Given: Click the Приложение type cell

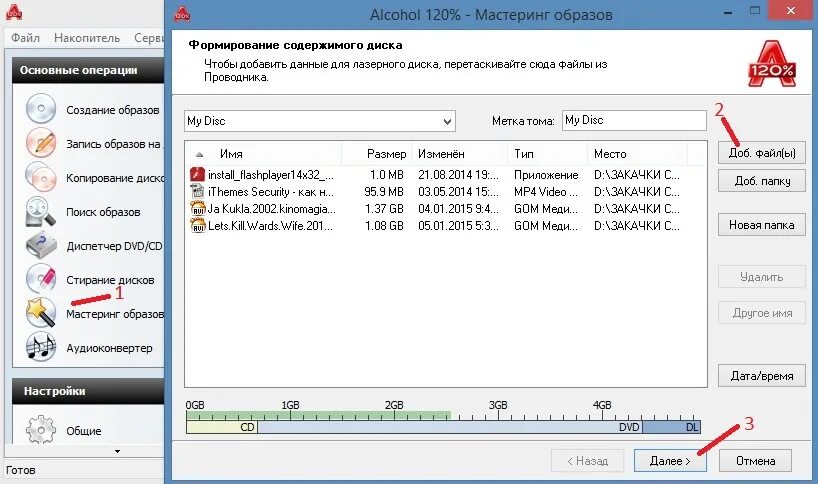Looking at the screenshot, I should point(546,175).
